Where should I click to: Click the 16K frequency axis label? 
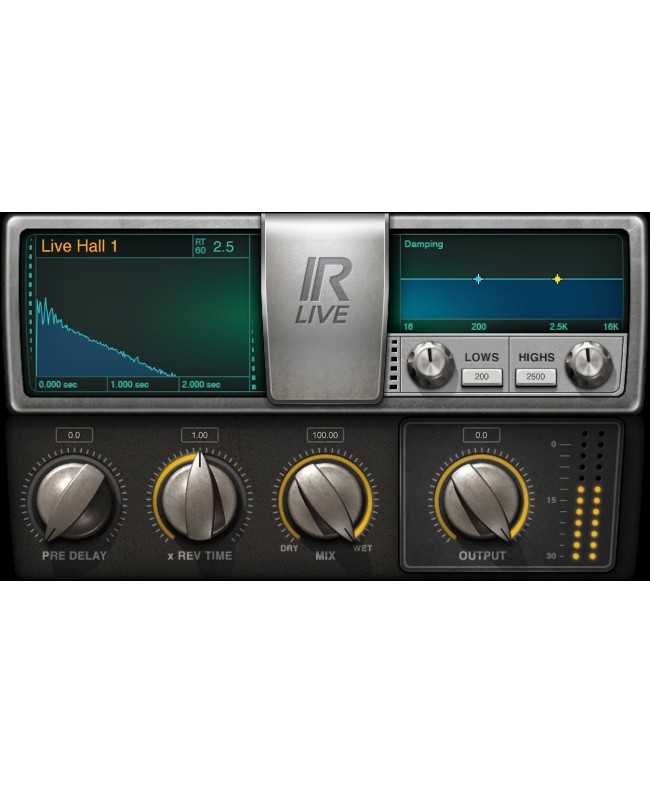click(611, 327)
